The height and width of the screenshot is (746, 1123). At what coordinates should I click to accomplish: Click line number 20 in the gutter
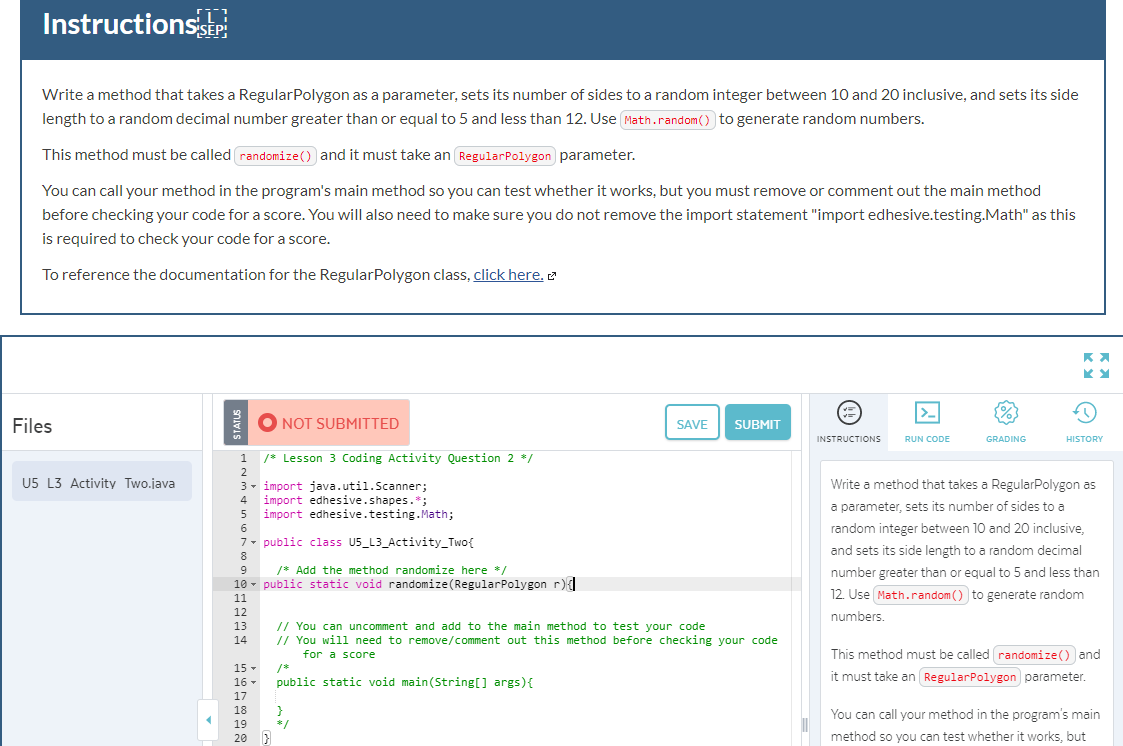240,738
